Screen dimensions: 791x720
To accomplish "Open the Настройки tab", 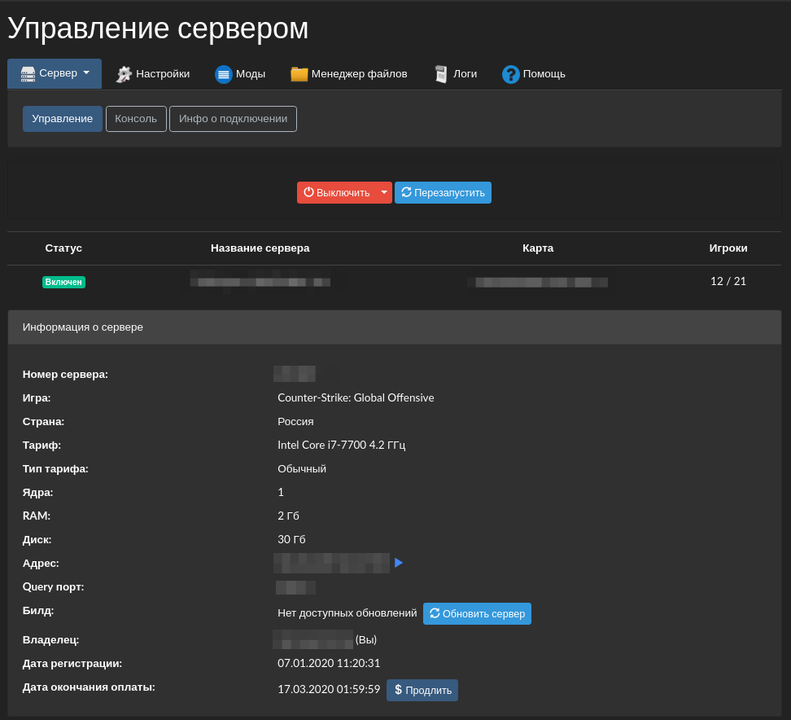I will (153, 74).
